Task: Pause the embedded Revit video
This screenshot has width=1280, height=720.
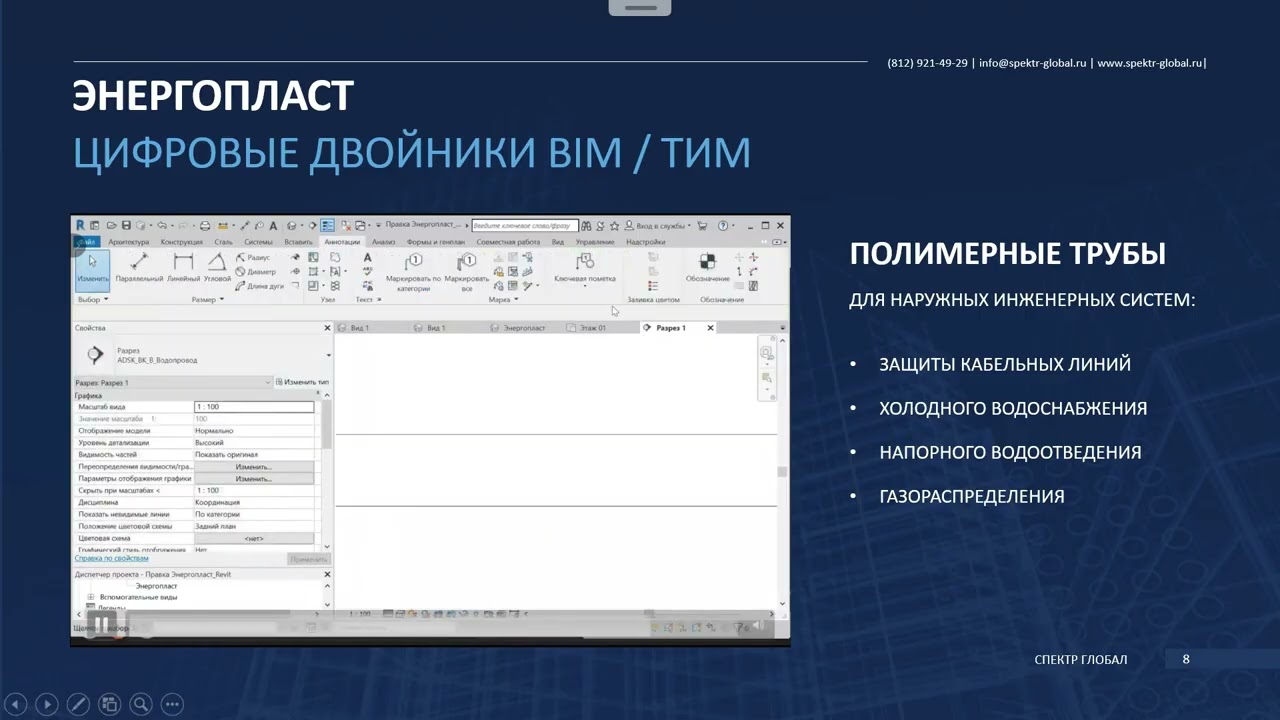Action: pyautogui.click(x=101, y=627)
